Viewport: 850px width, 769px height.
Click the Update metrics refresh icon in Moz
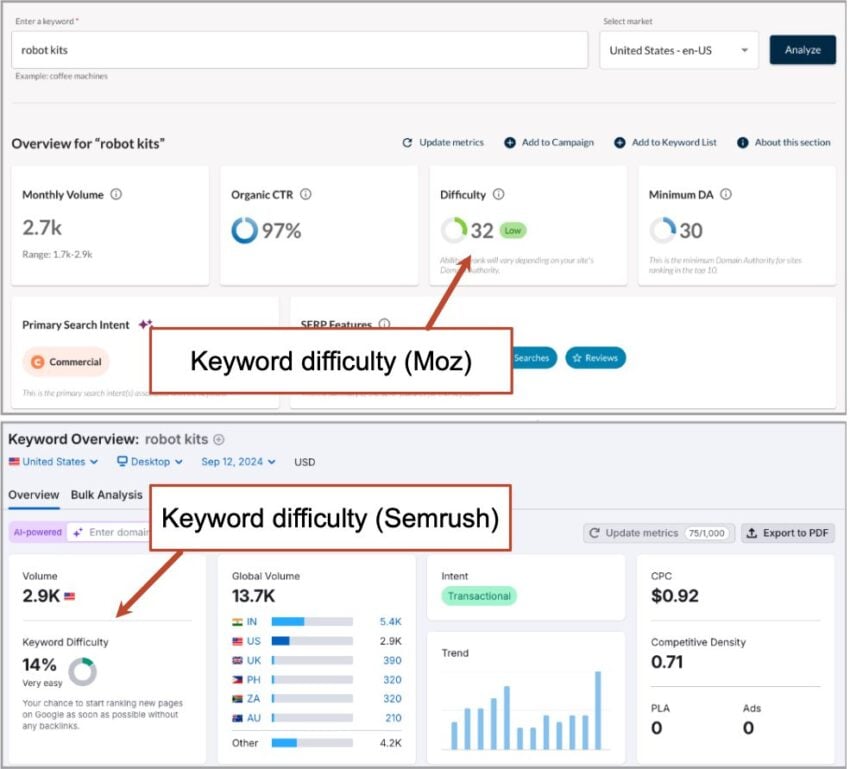407,143
